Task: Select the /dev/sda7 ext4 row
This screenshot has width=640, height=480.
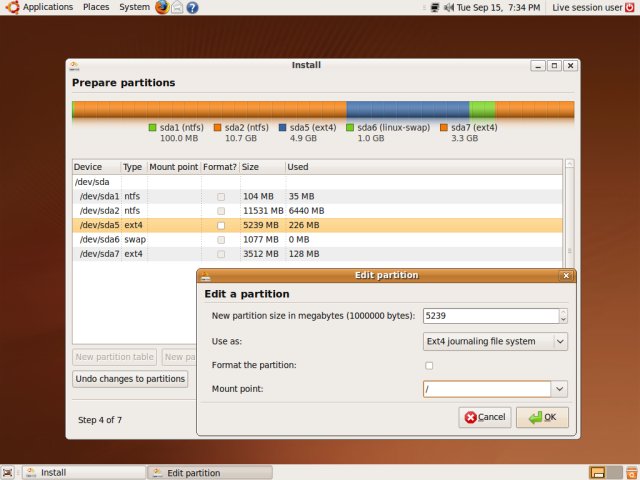Action: tap(317, 253)
